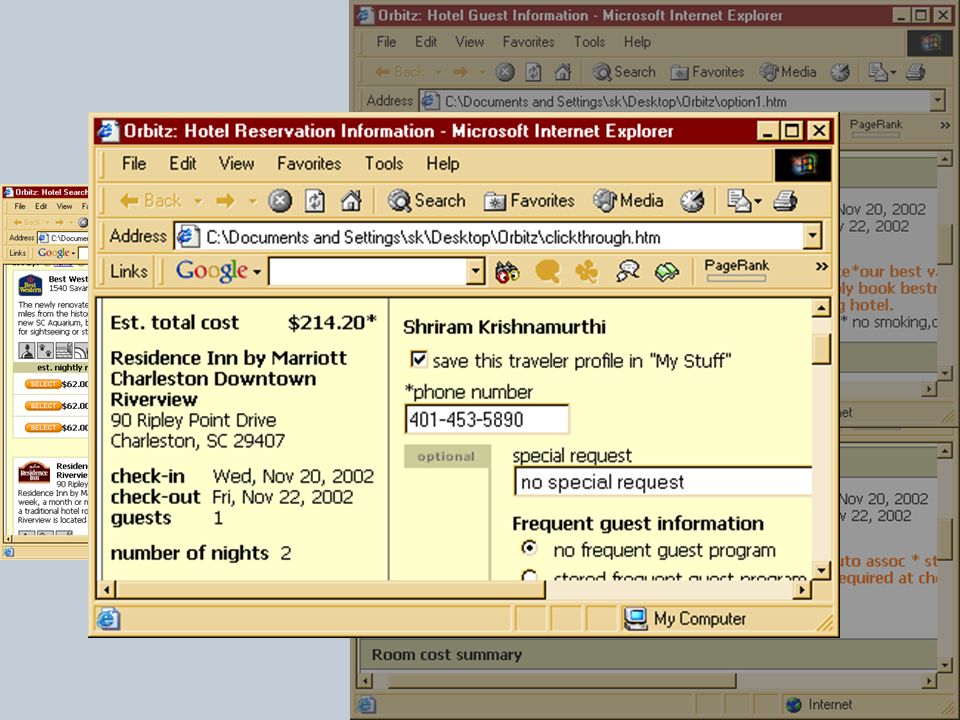
Task: Expand the Google search box history dropdown
Action: click(476, 271)
